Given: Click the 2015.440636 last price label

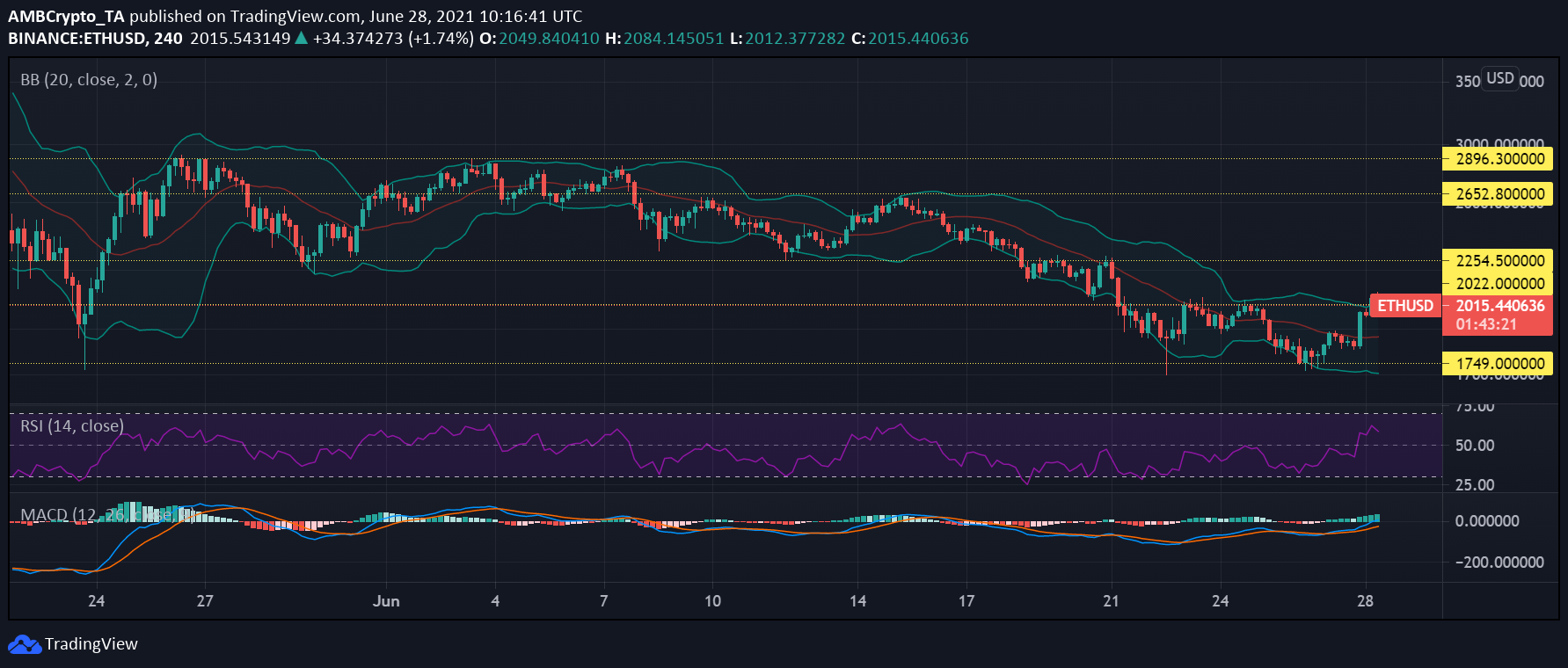Looking at the screenshot, I should click(1500, 306).
